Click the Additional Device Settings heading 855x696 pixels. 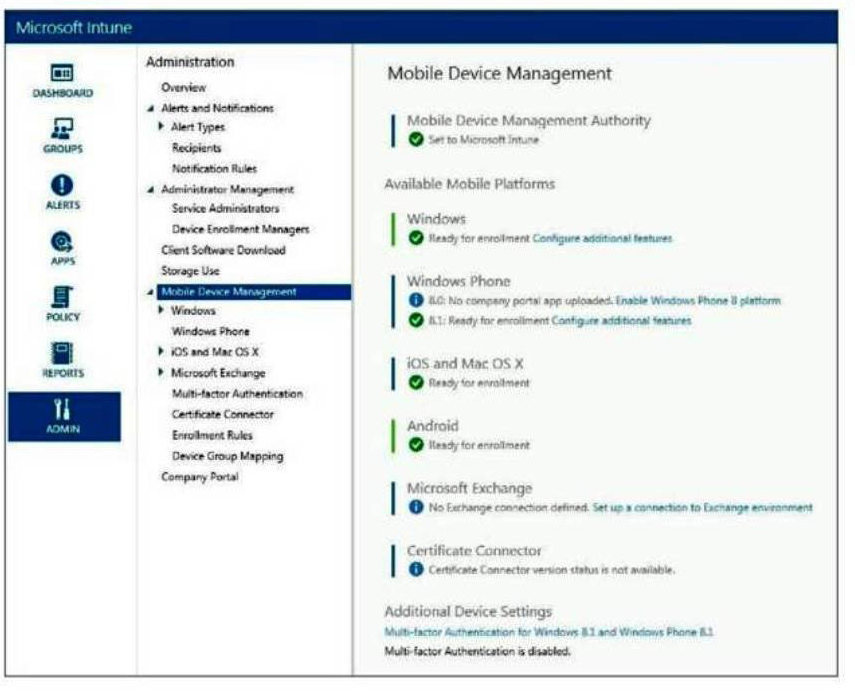point(468,611)
